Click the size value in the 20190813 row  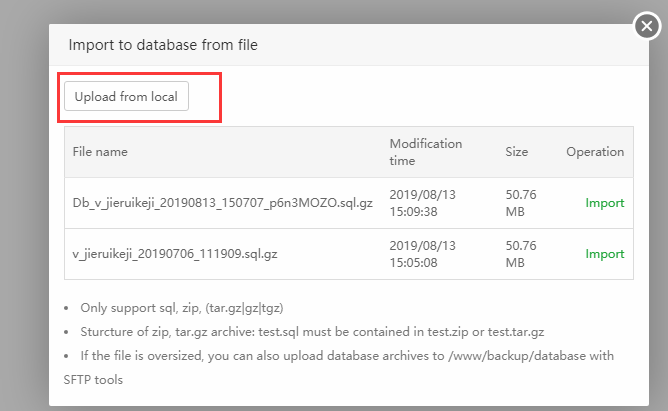[521, 203]
